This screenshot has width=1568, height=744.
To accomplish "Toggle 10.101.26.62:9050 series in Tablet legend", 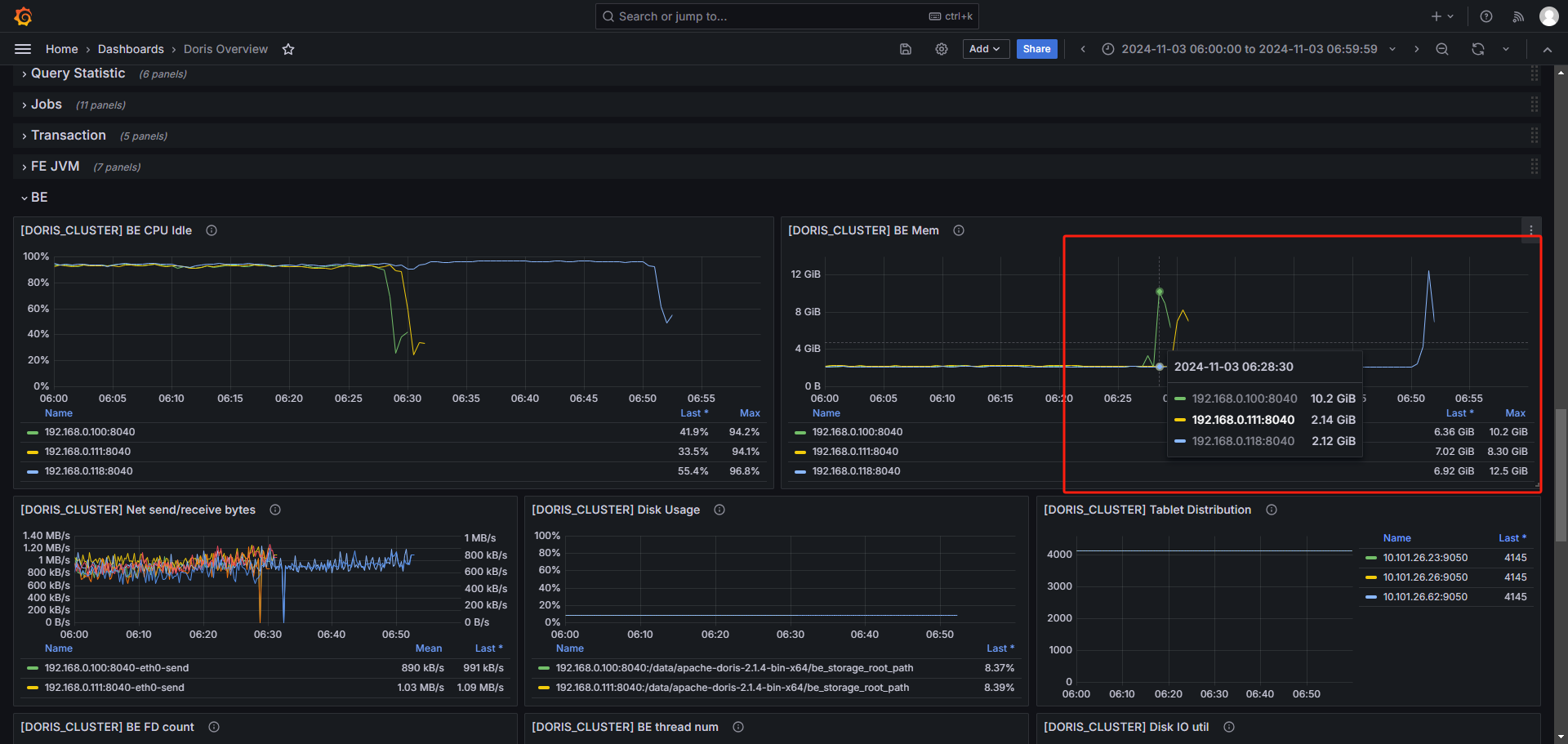I will (x=1425, y=597).
